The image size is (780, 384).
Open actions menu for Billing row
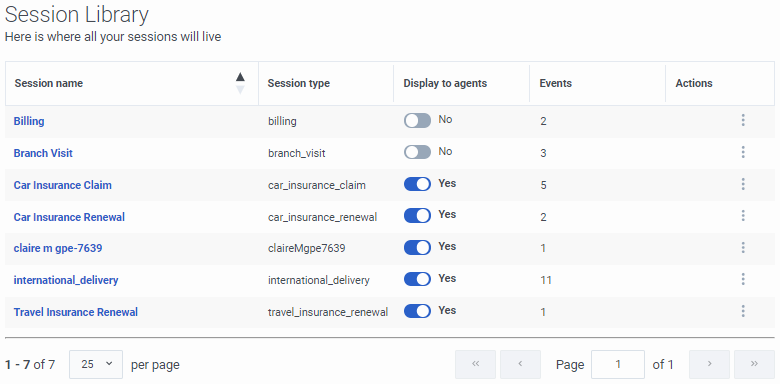point(743,120)
